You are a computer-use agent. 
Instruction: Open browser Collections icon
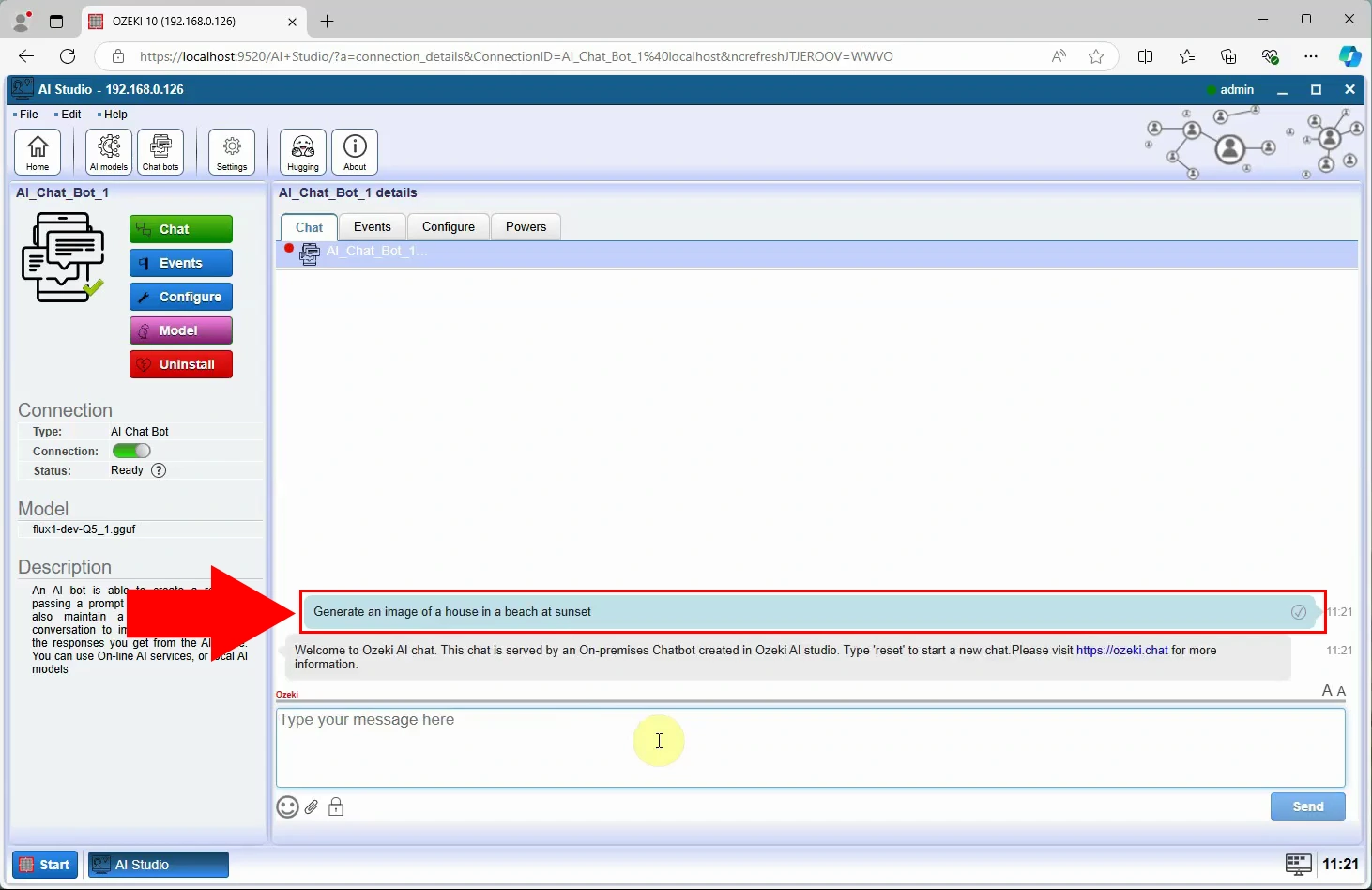pyautogui.click(x=1228, y=56)
